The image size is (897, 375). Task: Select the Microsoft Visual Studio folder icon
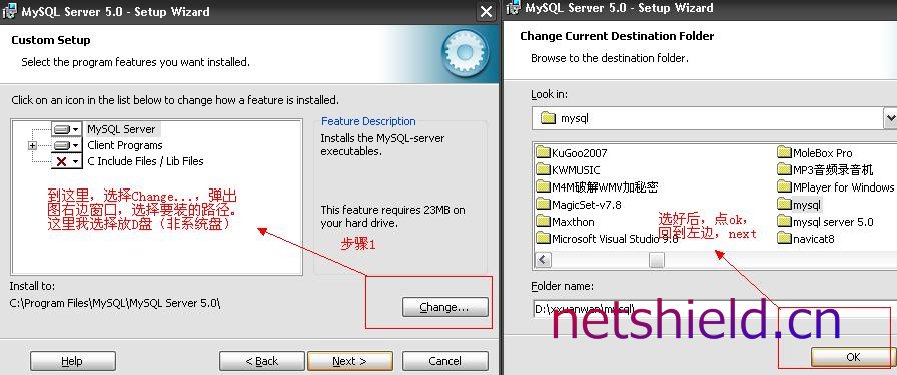(x=543, y=238)
